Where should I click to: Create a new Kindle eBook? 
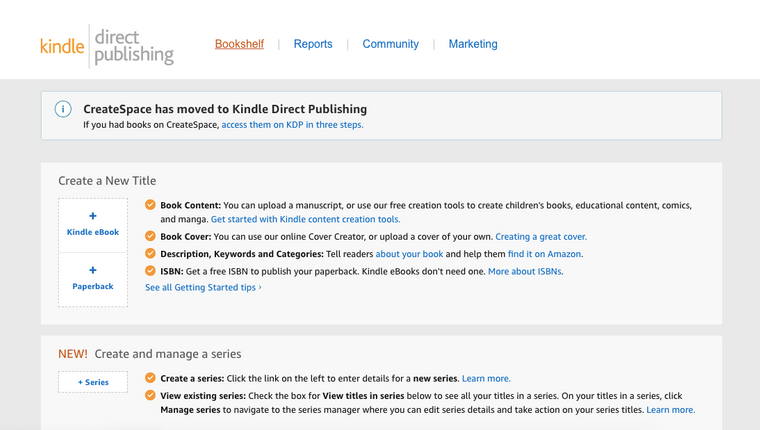[x=93, y=225]
